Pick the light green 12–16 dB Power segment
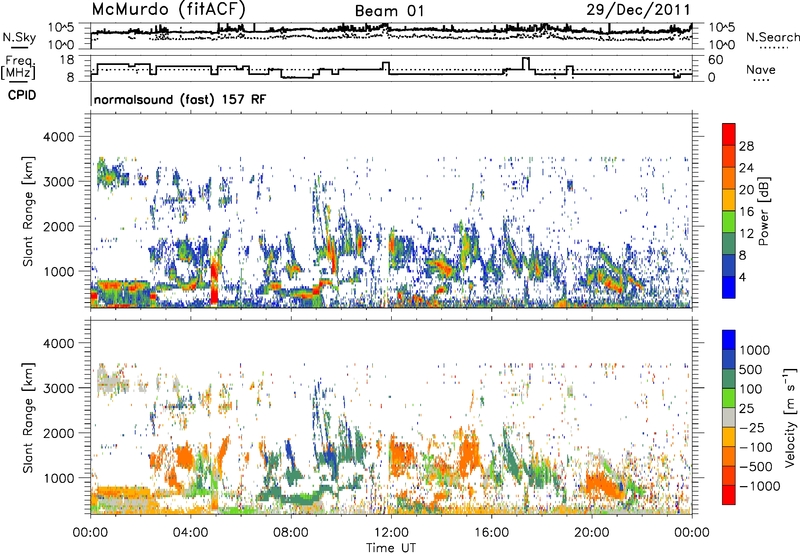The image size is (800, 554). point(729,221)
